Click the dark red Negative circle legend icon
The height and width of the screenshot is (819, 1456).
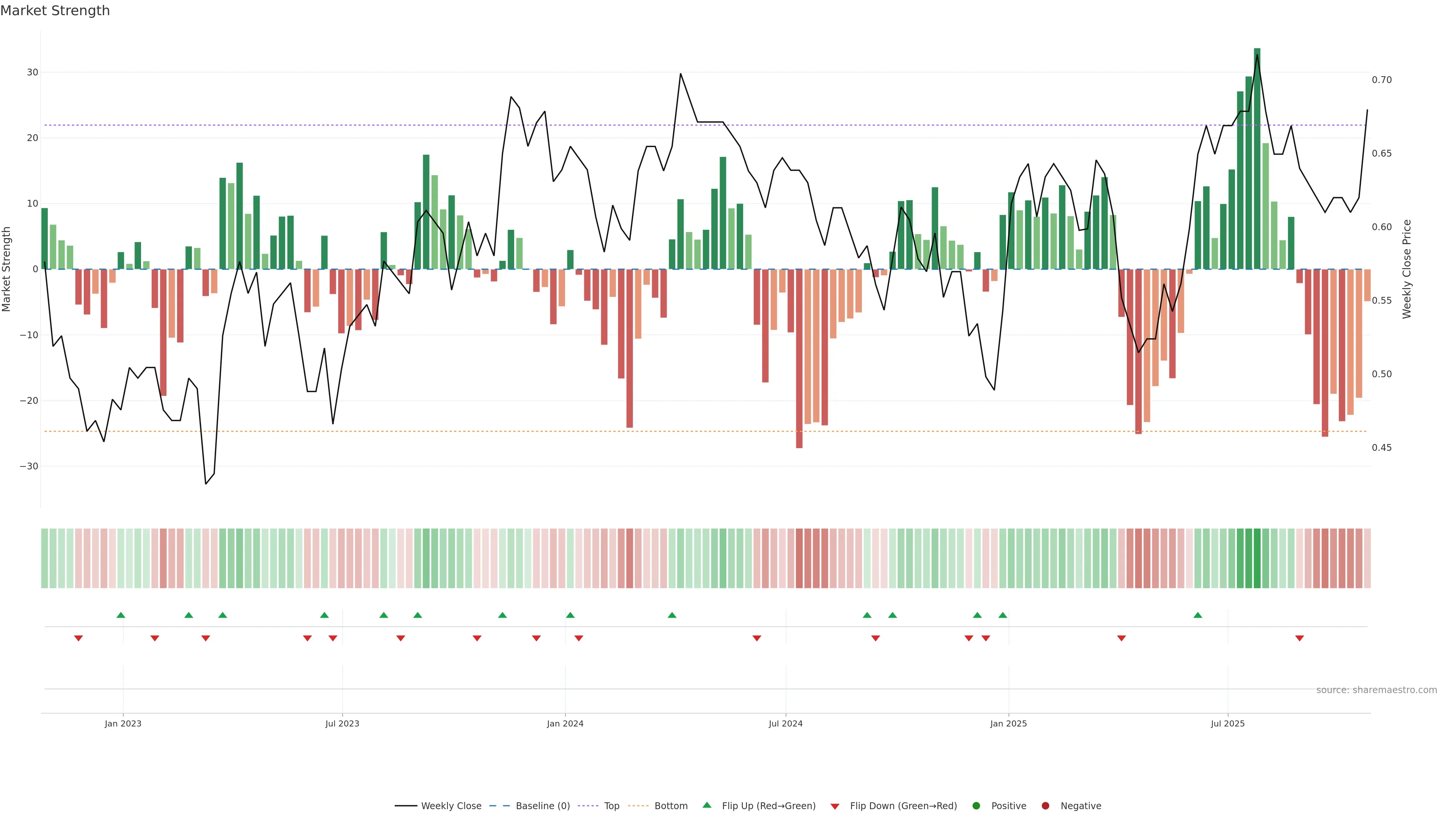(1045, 806)
